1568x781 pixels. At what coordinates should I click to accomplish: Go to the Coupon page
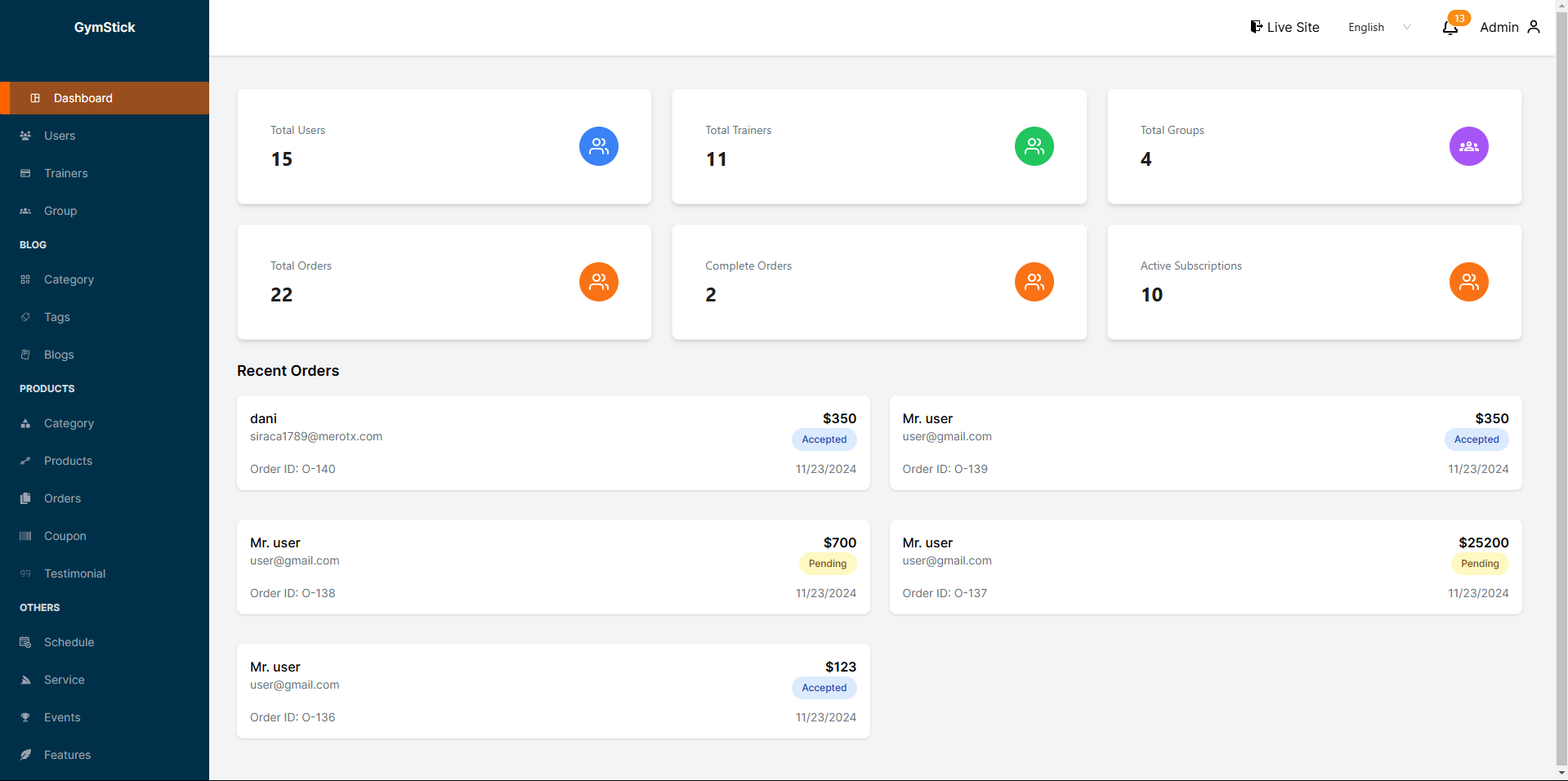coord(65,536)
